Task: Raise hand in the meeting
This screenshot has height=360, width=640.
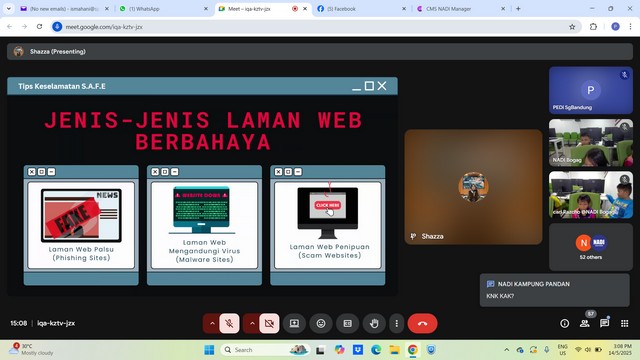Action: 374,323
